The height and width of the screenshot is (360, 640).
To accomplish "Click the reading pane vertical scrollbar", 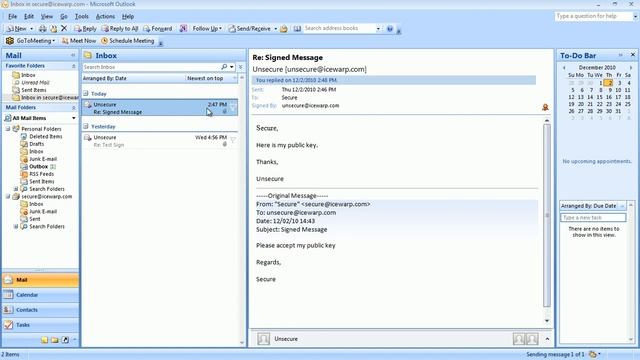I will point(547,216).
